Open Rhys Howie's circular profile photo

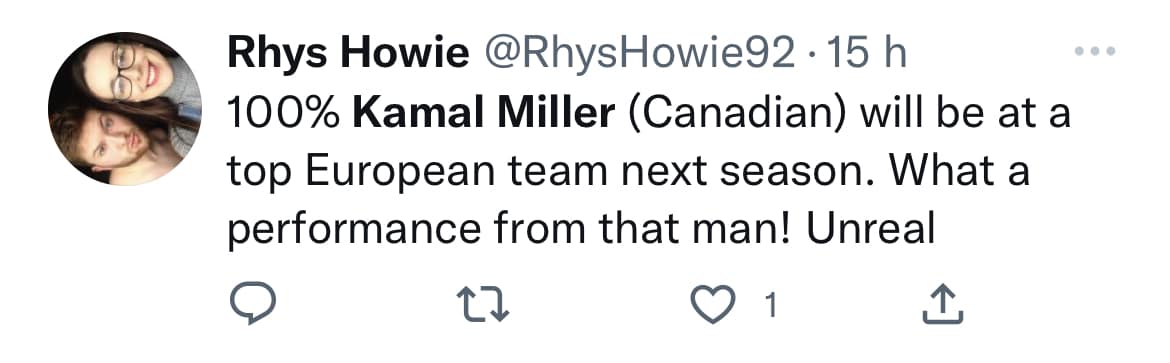click(125, 108)
